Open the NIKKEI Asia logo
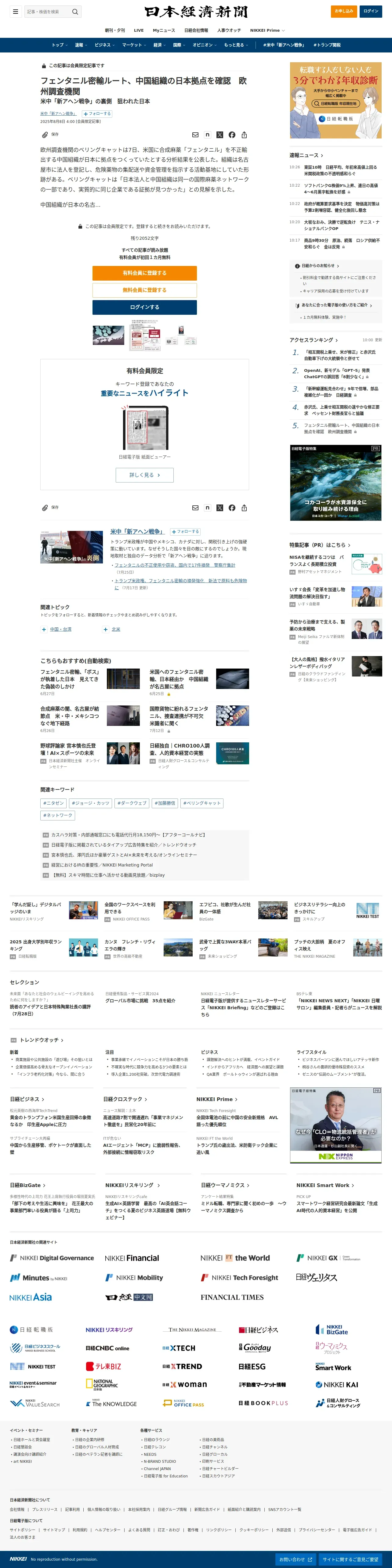Viewport: 392px width, 1568px height. click(31, 1297)
